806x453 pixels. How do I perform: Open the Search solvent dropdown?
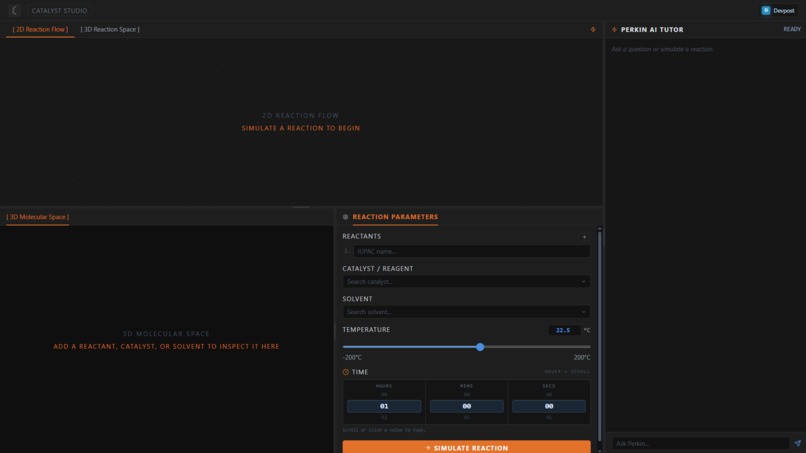point(466,312)
